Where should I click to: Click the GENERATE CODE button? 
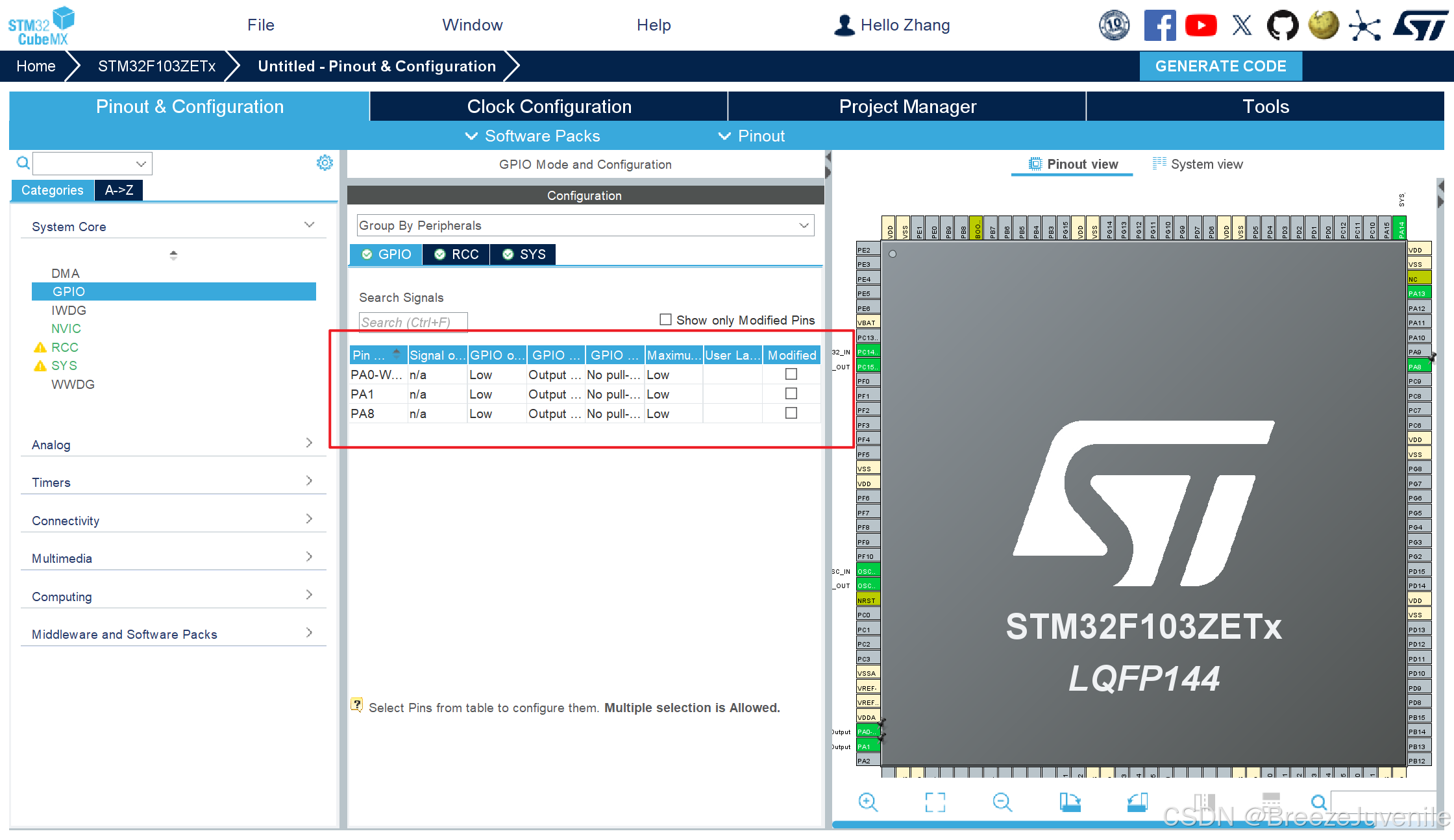(1220, 66)
